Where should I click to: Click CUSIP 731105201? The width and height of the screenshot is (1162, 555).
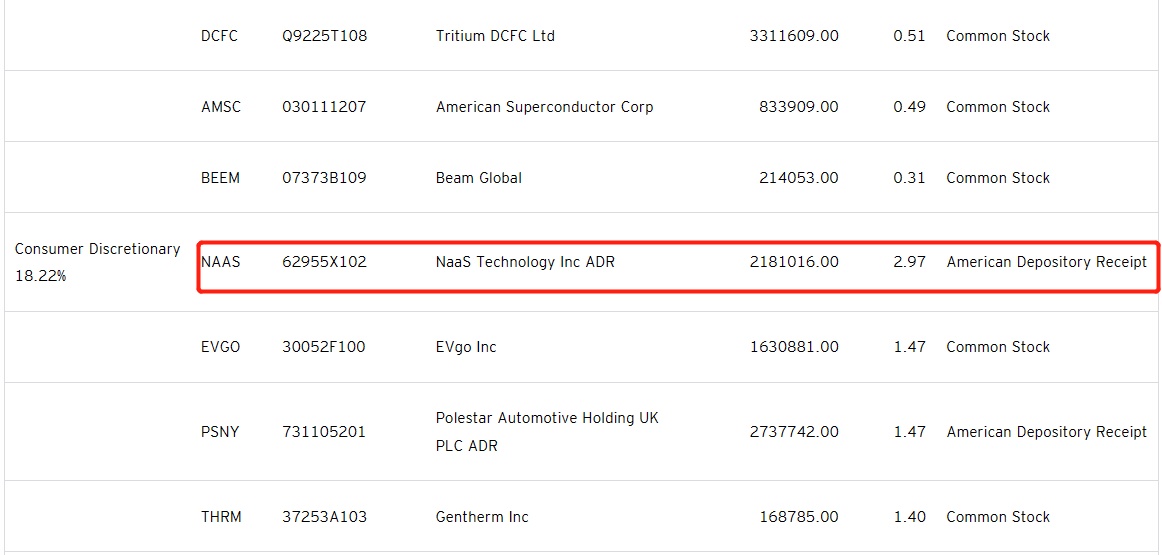click(324, 432)
